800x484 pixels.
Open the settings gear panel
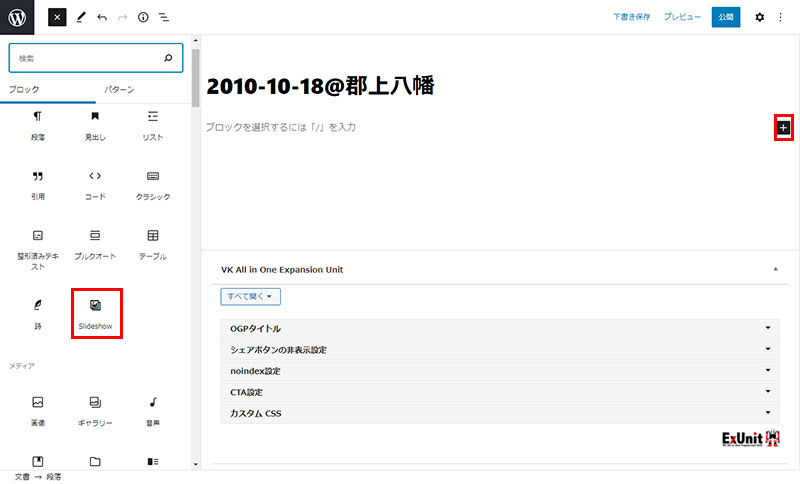(759, 17)
